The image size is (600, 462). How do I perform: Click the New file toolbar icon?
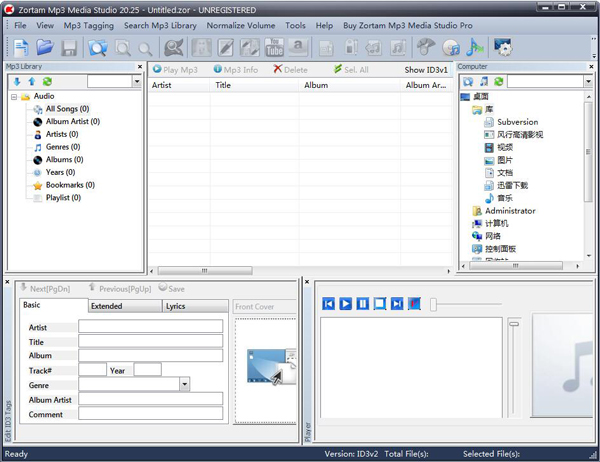point(21,47)
